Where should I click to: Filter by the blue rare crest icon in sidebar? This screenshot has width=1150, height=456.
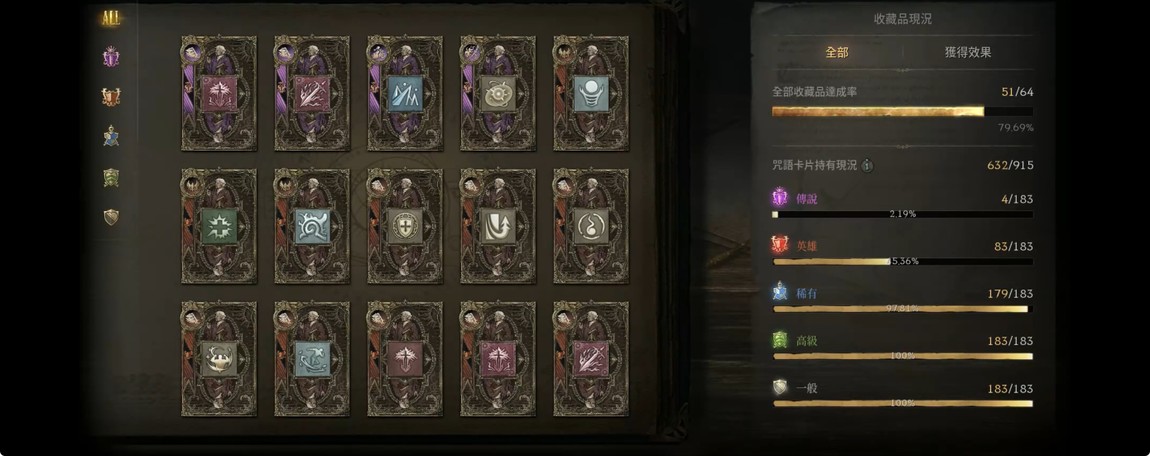click(x=111, y=136)
